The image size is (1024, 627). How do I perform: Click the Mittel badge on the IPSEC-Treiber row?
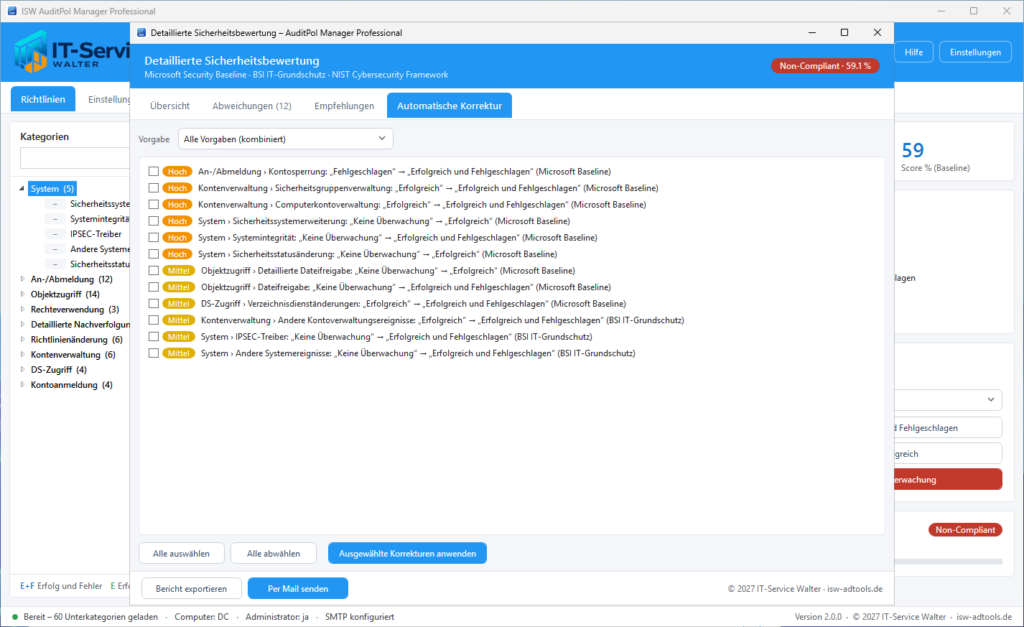[x=178, y=337]
